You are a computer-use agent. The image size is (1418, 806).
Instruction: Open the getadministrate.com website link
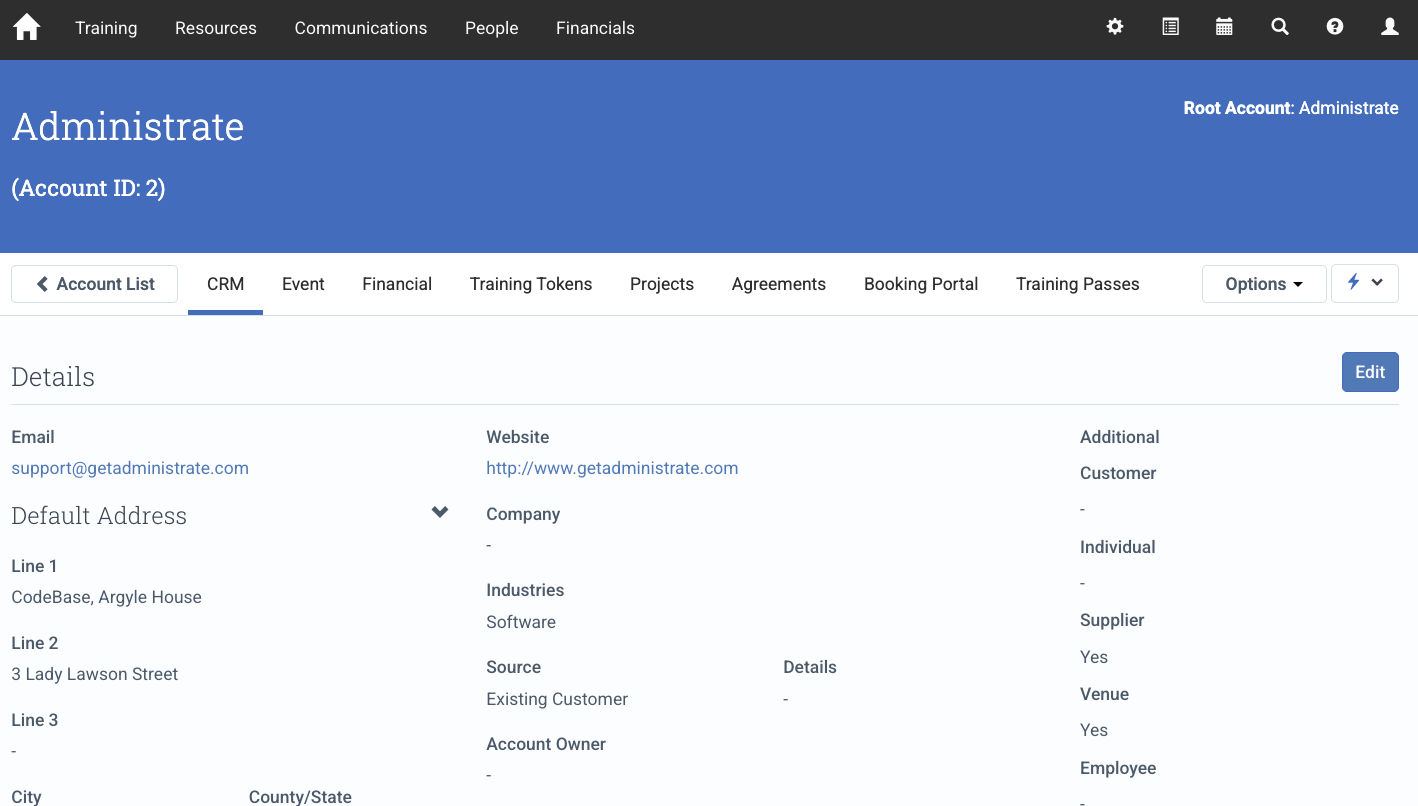pos(612,468)
